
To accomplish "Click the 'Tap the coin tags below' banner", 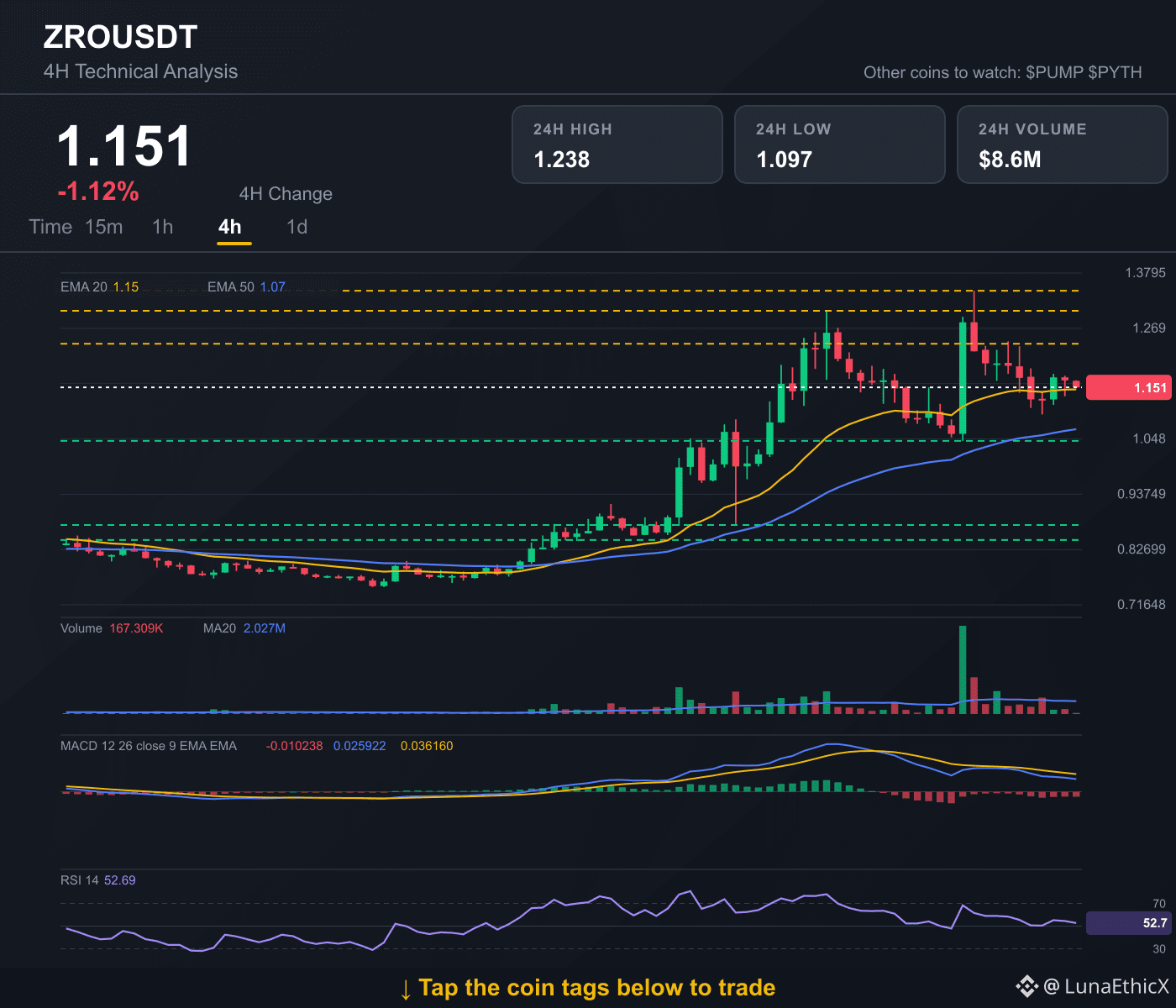I will pos(587,988).
